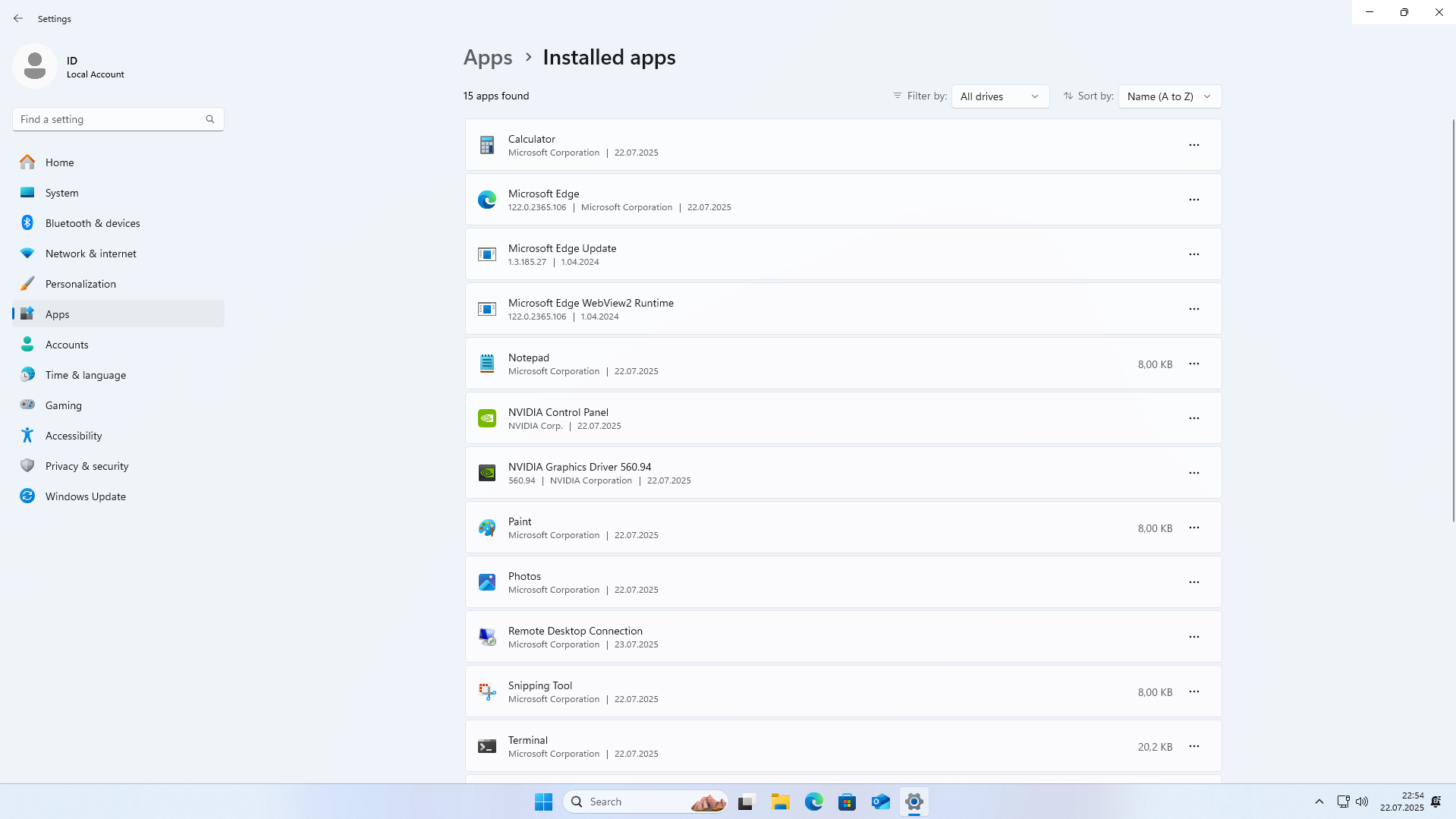
Task: Open Time & language settings
Action: click(118, 375)
